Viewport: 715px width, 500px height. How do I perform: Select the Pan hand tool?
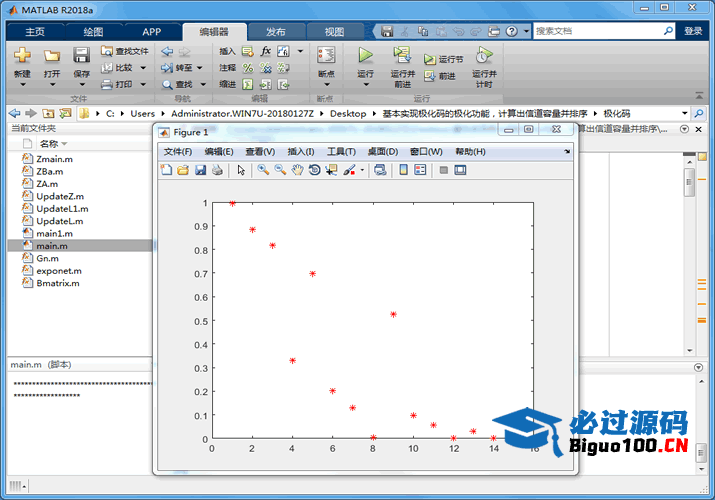coord(297,170)
